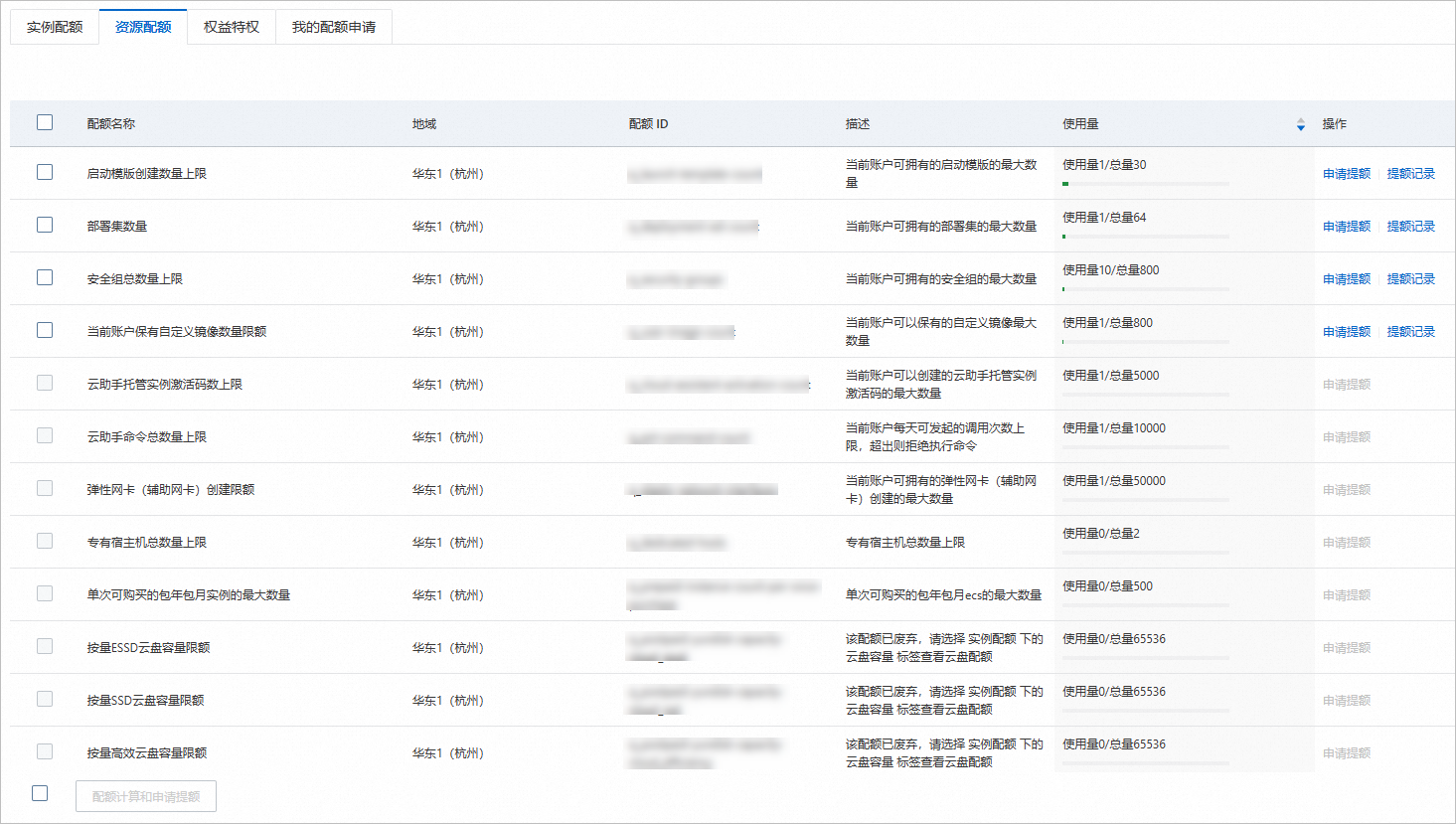Click 申请提额 for 安全组总数量上限
Screen dimensions: 1456x824
1347,279
